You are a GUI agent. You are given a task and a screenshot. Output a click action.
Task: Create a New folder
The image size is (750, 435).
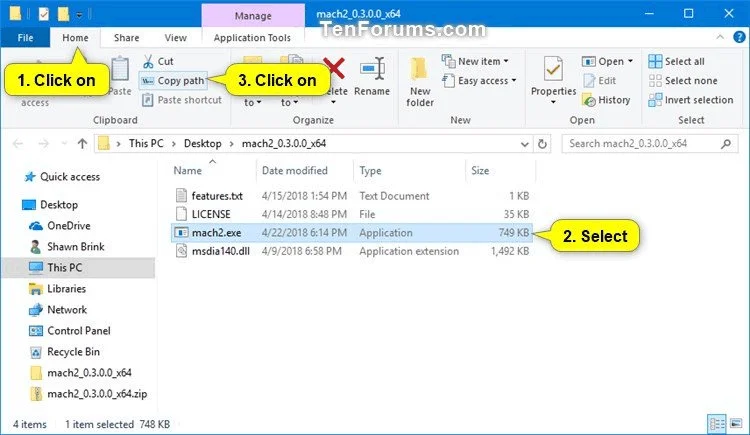419,81
